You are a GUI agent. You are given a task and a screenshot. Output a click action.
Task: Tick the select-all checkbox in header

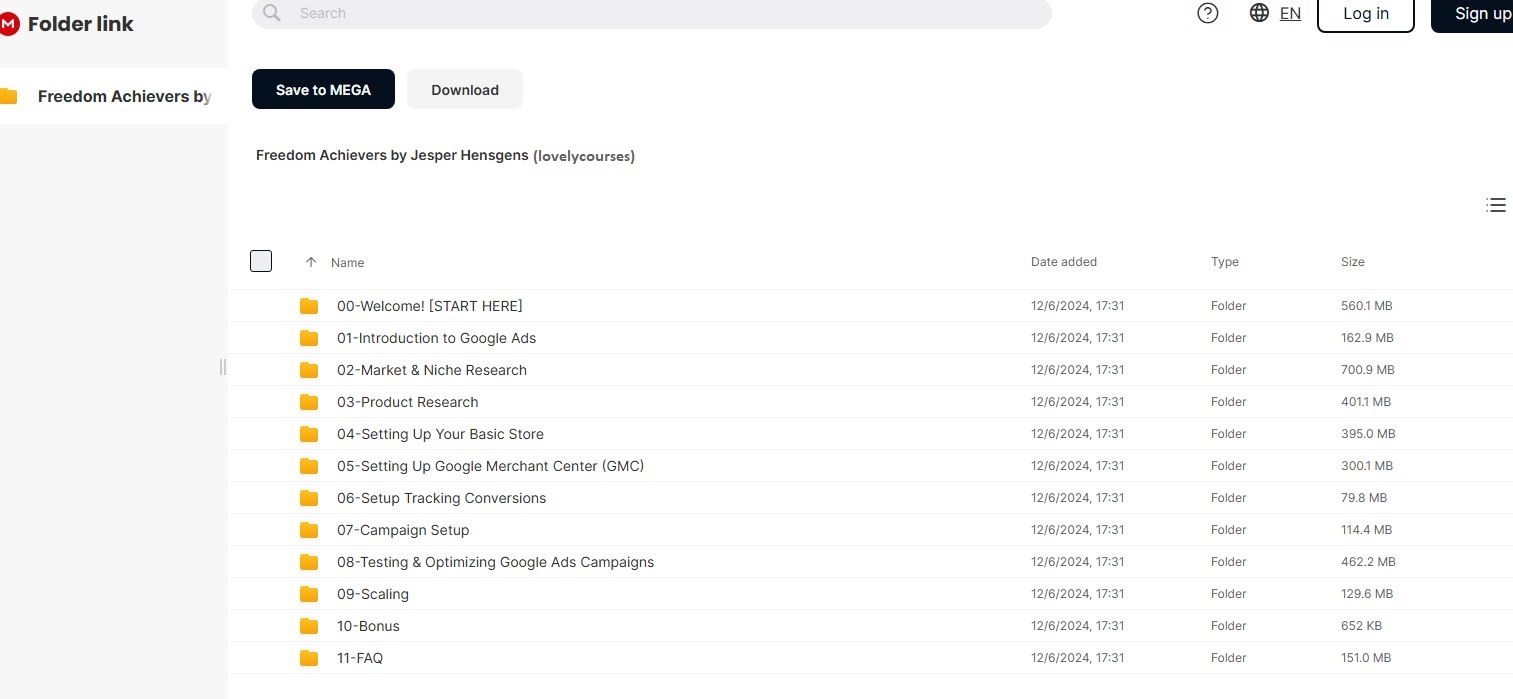click(261, 261)
